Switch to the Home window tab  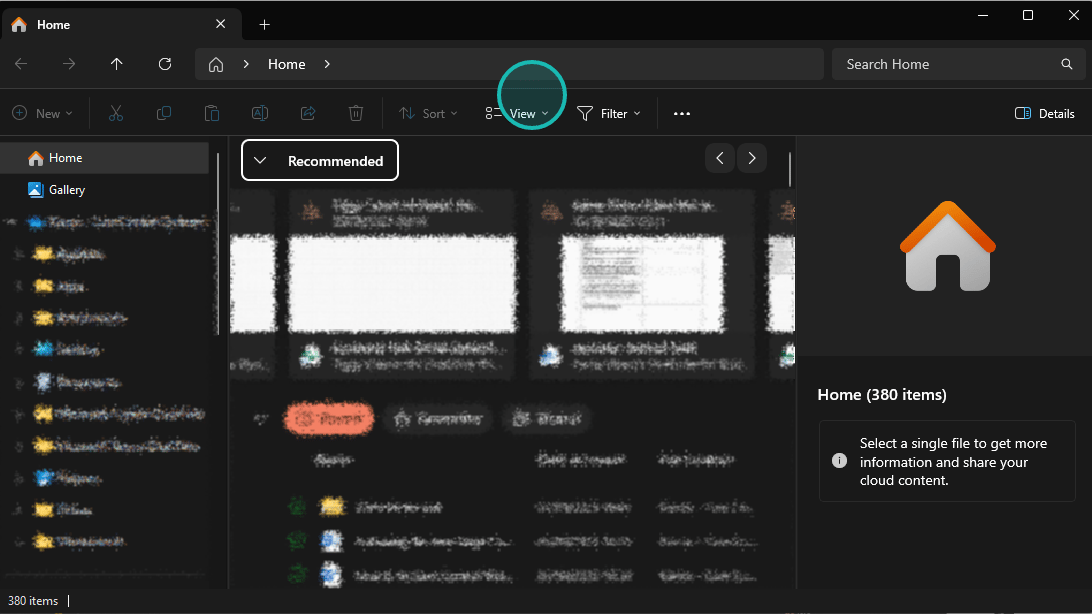[123, 24]
